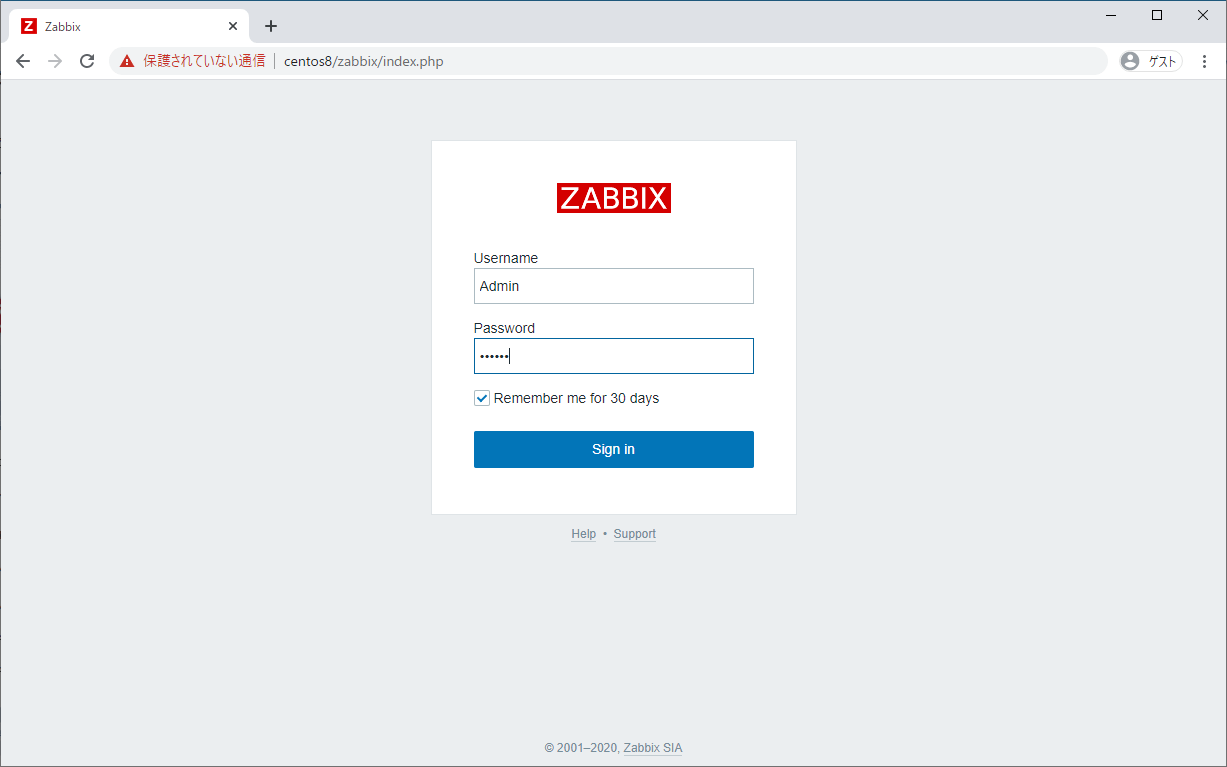1227x767 pixels.
Task: Select the Zabbix browser tab
Action: click(129, 26)
